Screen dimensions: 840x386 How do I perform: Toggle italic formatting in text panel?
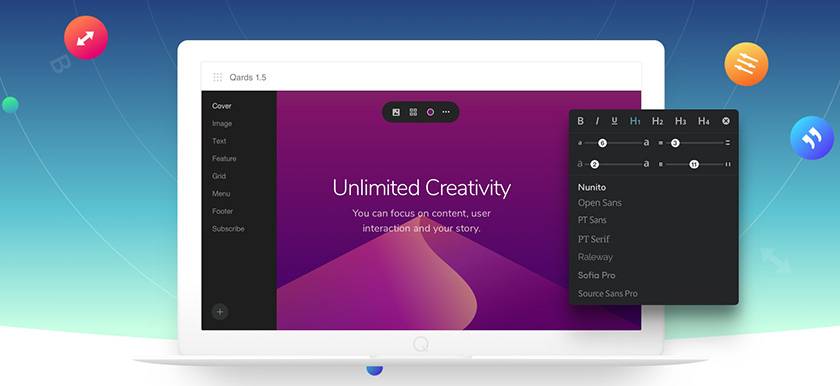[597, 122]
